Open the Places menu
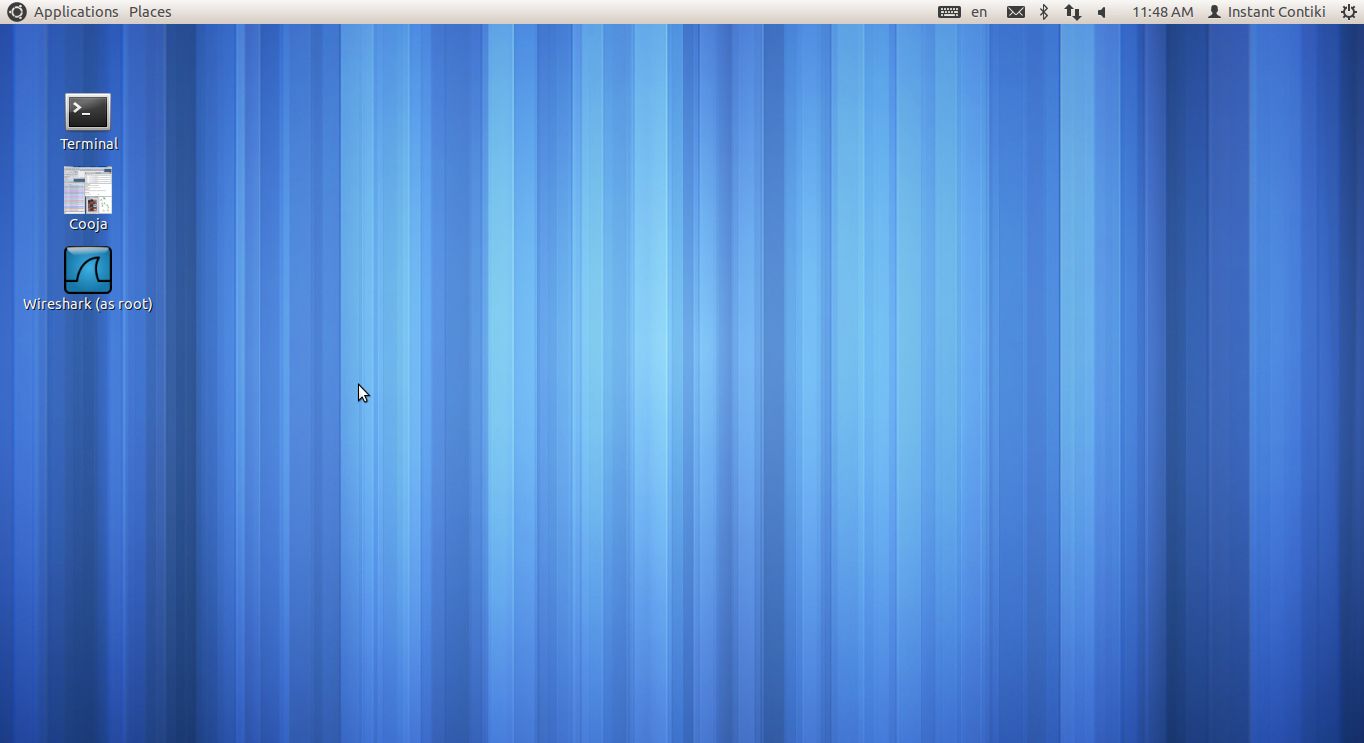This screenshot has height=743, width=1364. pyautogui.click(x=150, y=12)
